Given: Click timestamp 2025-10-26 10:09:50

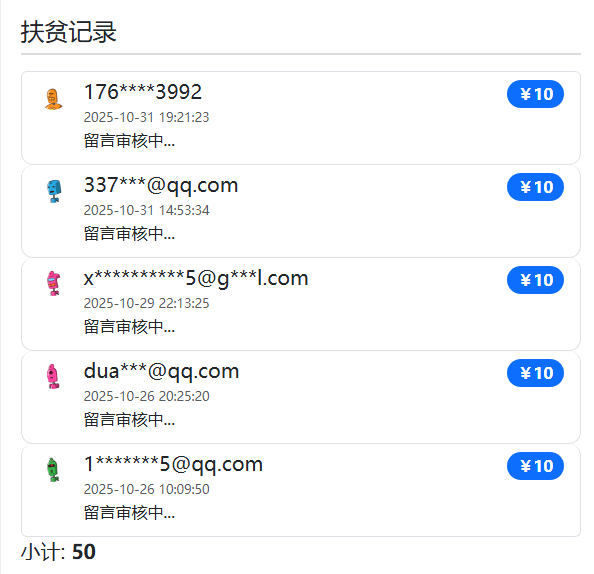Looking at the screenshot, I should pyautogui.click(x=146, y=490).
